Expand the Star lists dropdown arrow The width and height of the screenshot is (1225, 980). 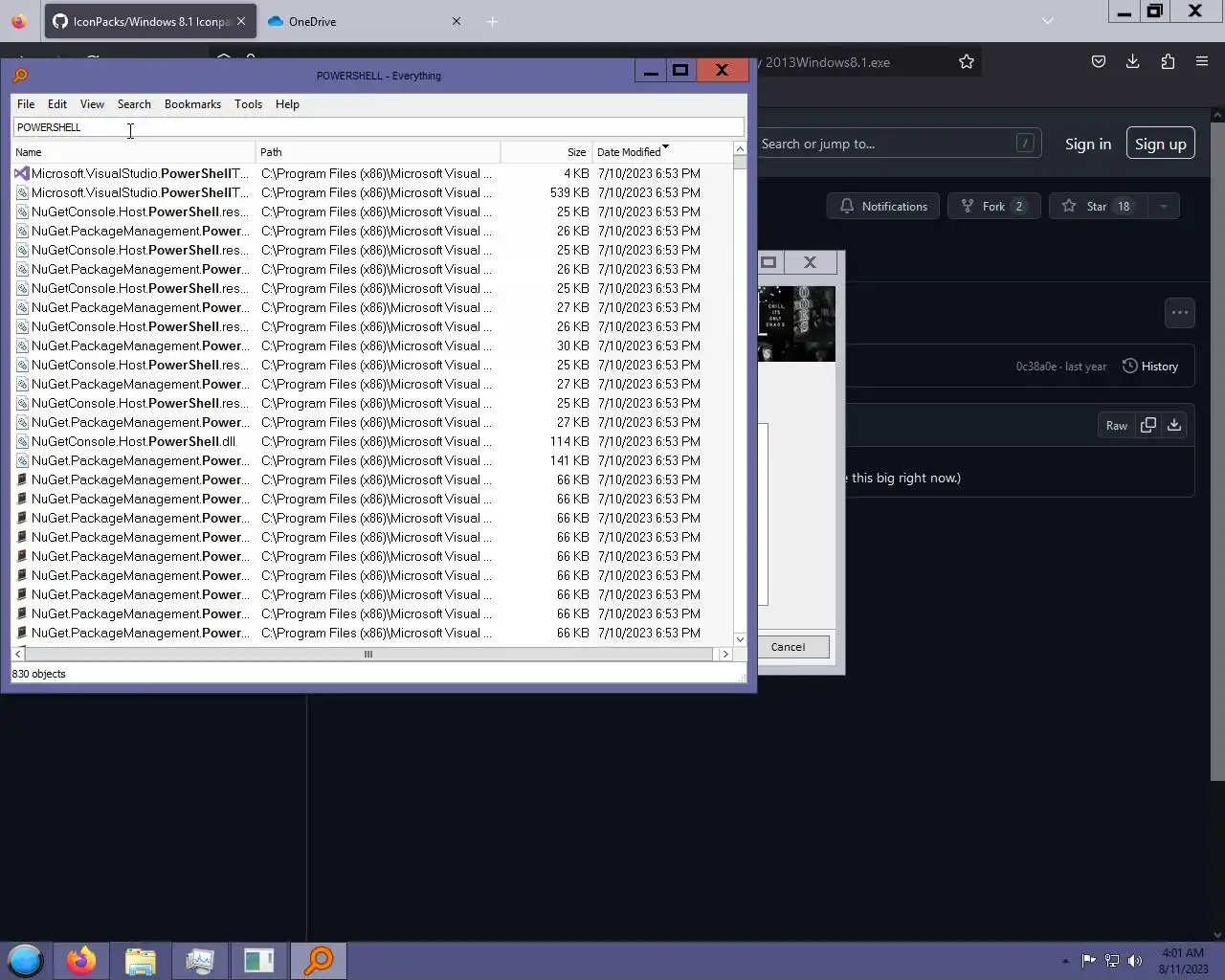[x=1164, y=206]
